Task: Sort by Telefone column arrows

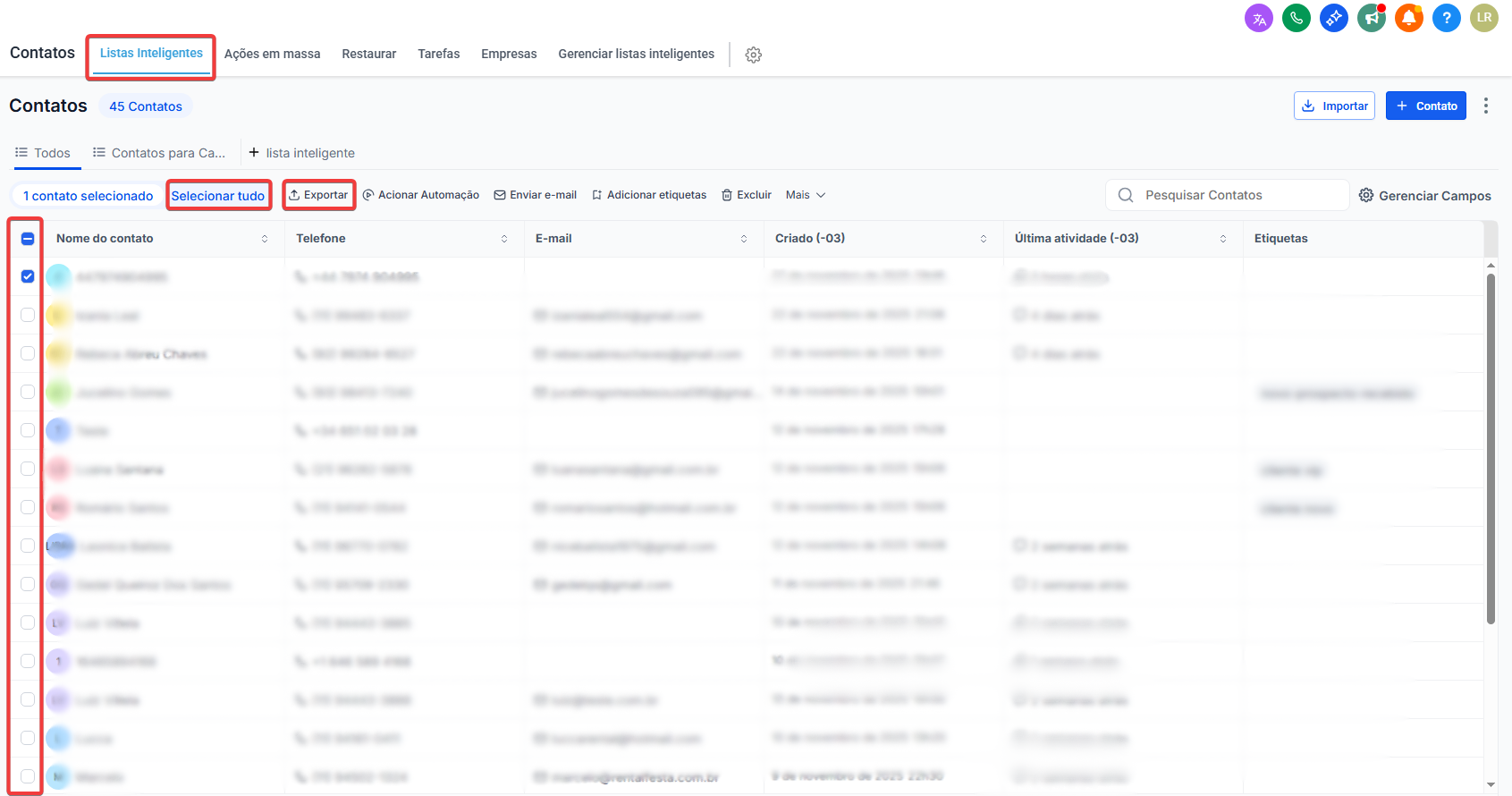Action: [x=504, y=239]
